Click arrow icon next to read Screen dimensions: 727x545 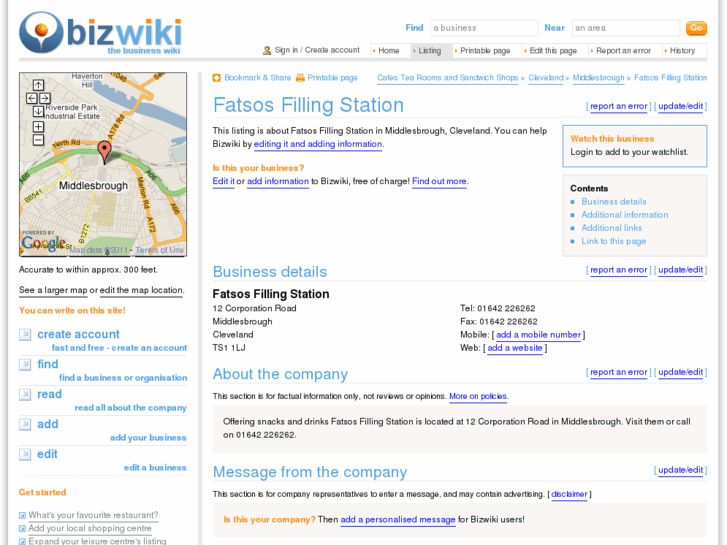point(25,394)
